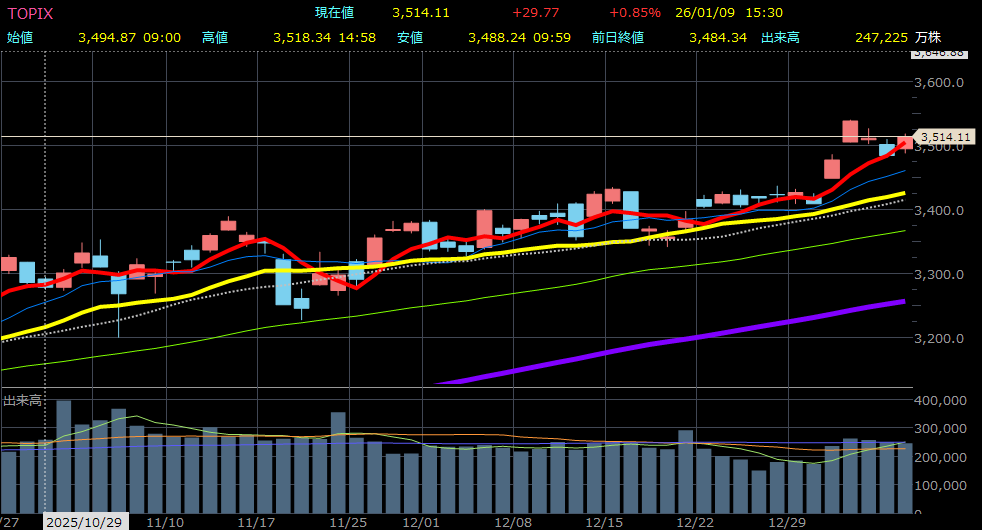Click the volume figure 247,225

click(x=881, y=37)
